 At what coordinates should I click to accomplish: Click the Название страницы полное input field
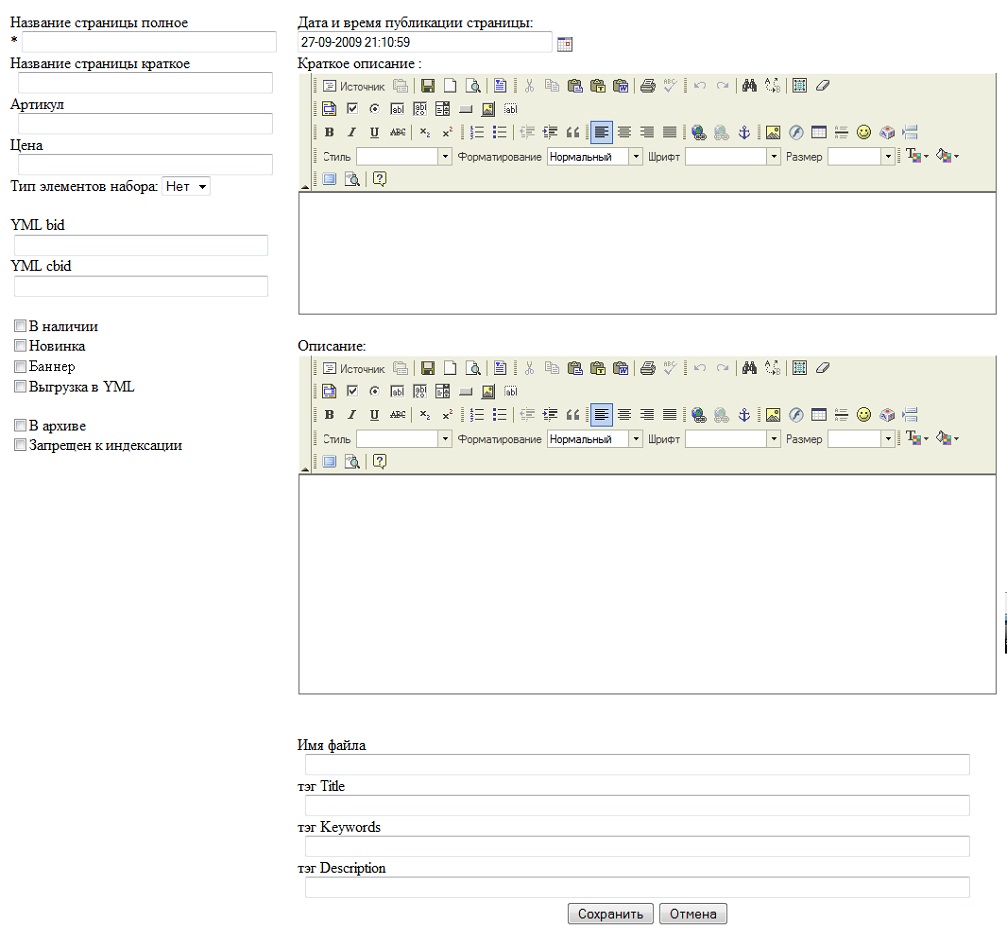pyautogui.click(x=149, y=42)
